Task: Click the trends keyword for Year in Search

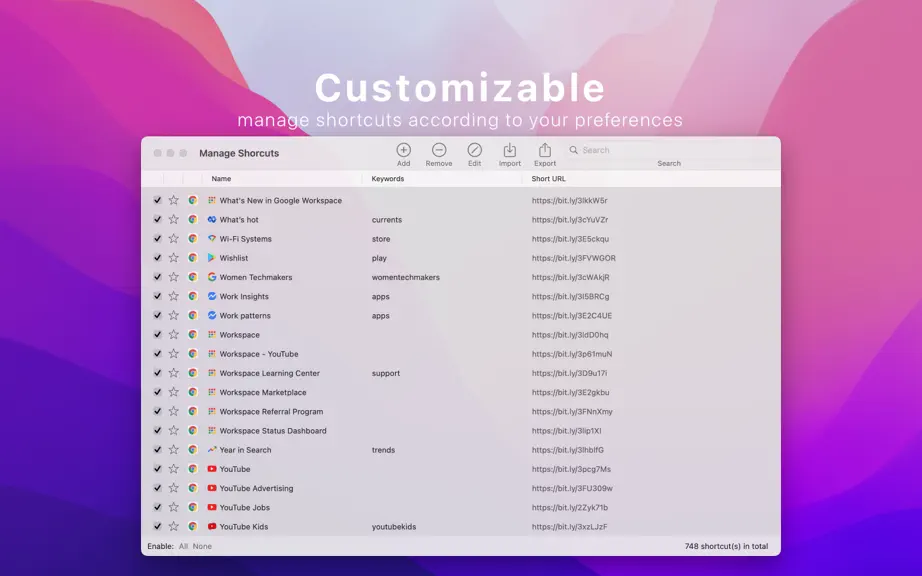Action: (383, 450)
